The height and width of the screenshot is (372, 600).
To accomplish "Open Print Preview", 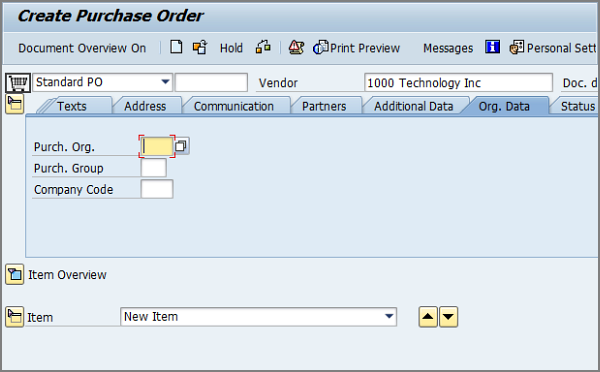I will coord(356,48).
